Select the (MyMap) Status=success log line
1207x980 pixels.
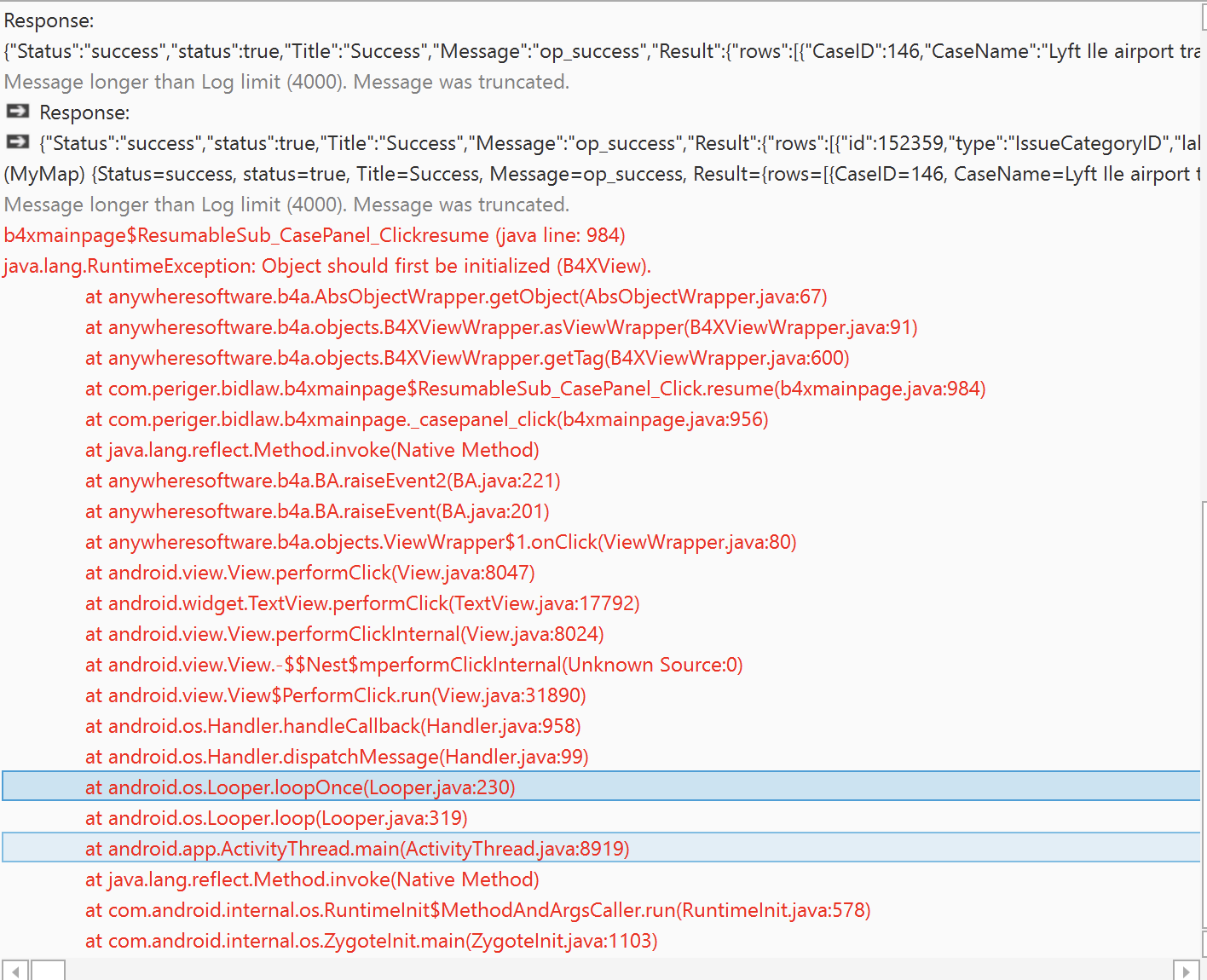[x=602, y=174]
